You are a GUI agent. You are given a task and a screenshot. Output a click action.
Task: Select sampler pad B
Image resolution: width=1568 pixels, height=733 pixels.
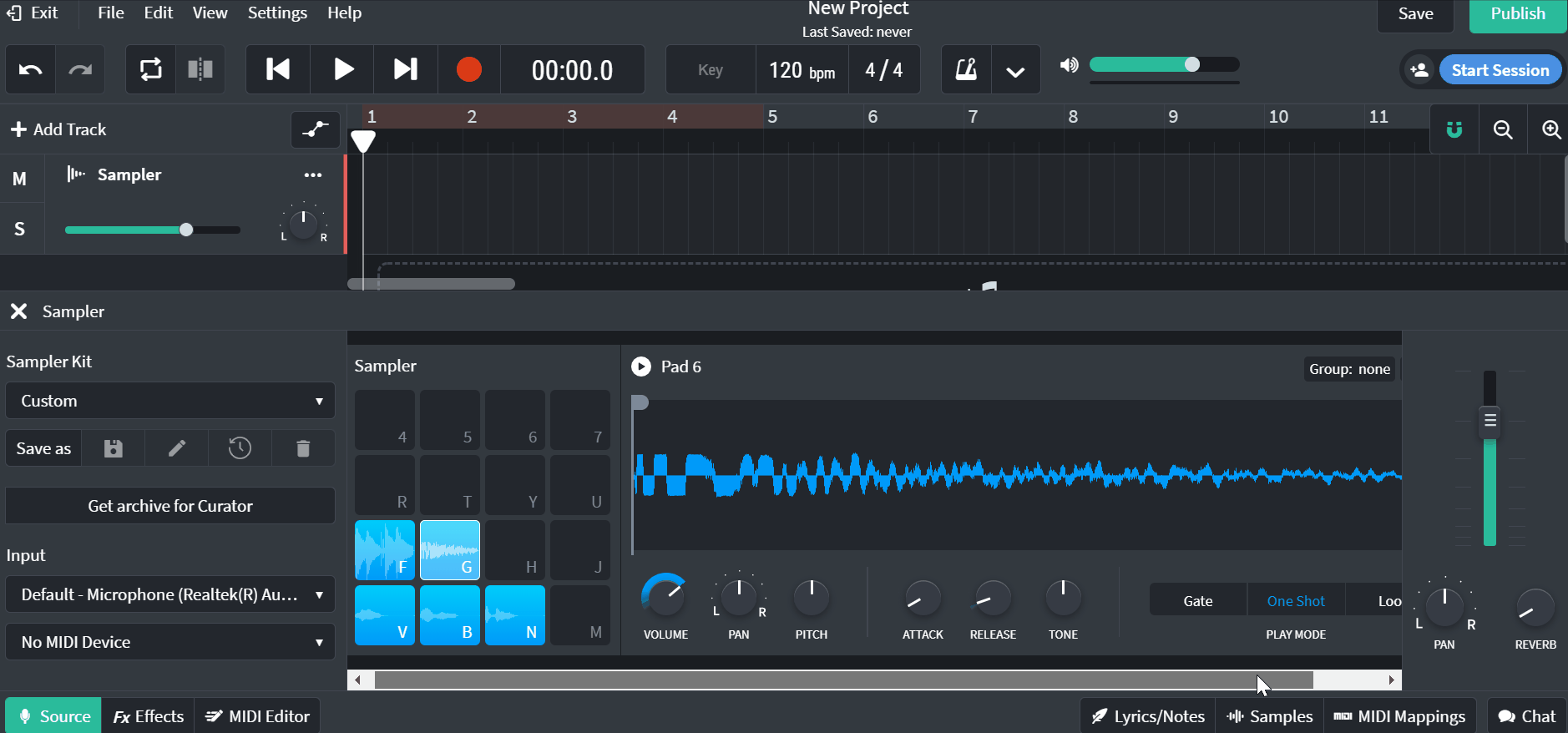[450, 615]
